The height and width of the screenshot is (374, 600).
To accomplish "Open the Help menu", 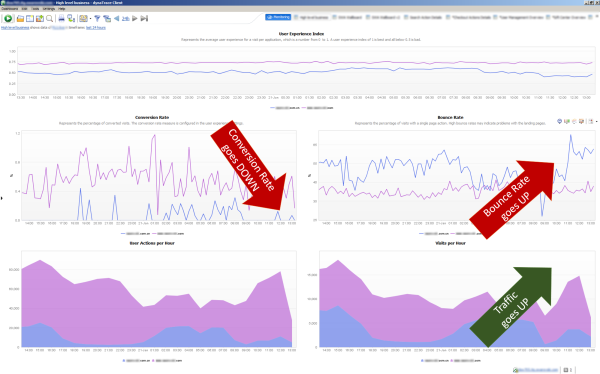I will (x=62, y=9).
